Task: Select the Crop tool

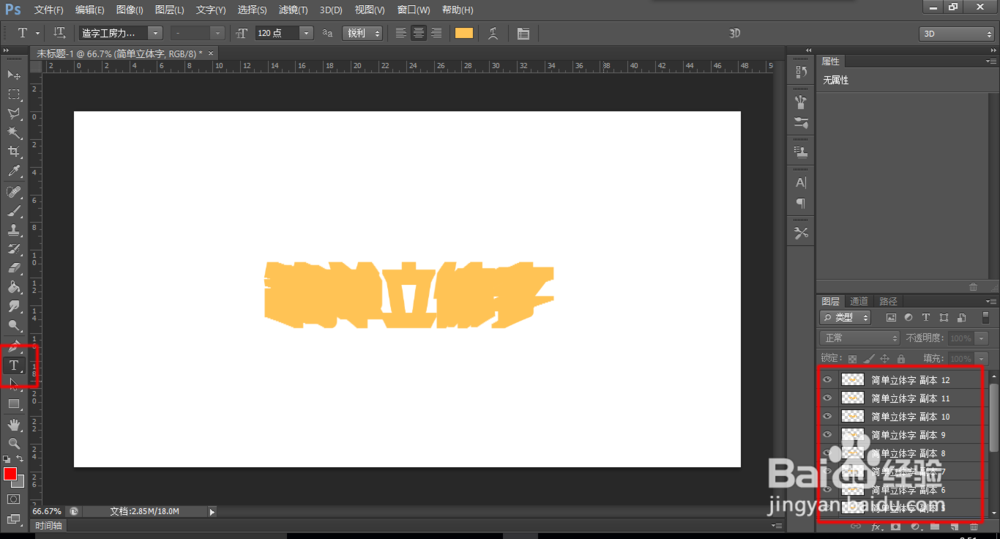Action: pyautogui.click(x=13, y=152)
